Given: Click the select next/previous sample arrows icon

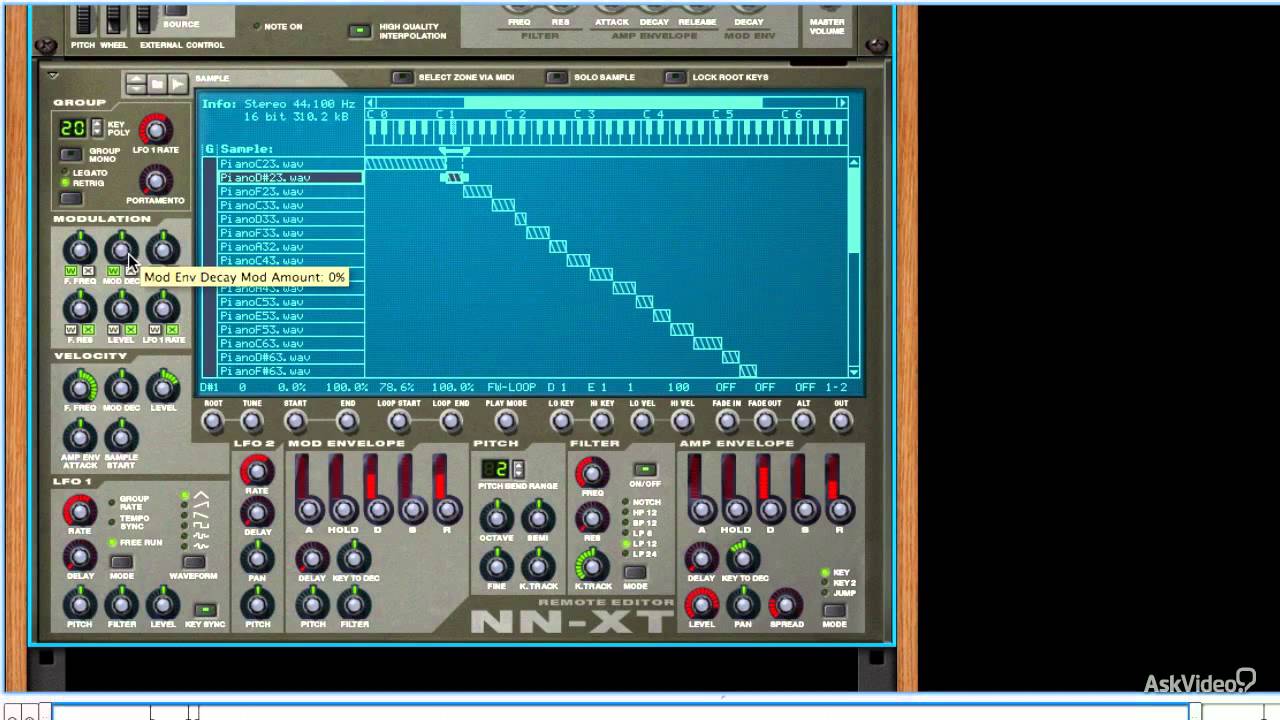Looking at the screenshot, I should (x=135, y=85).
